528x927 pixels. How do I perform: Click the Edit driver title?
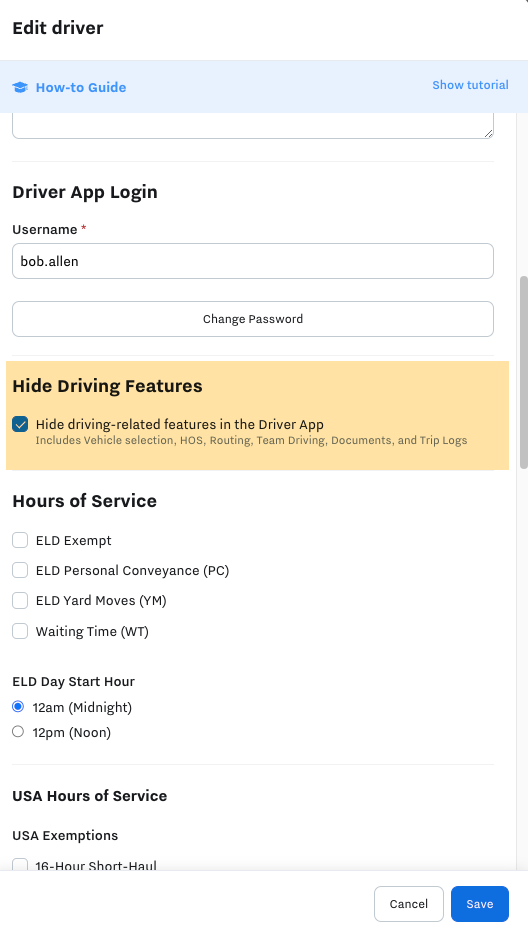[x=58, y=28]
